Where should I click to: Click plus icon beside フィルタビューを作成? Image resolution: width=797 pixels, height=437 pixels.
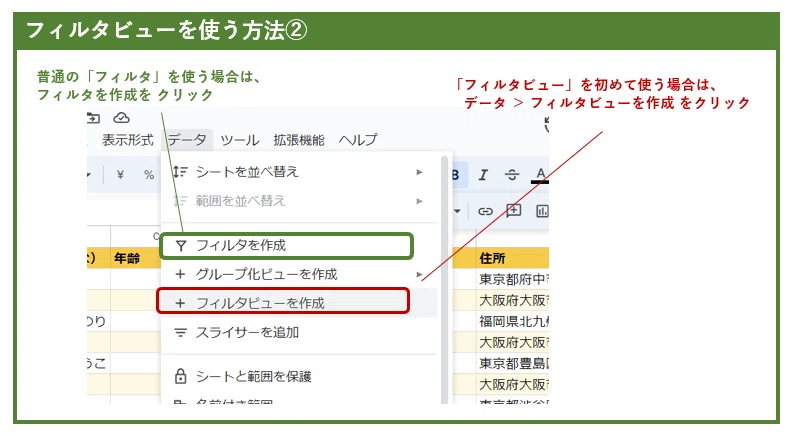click(180, 303)
